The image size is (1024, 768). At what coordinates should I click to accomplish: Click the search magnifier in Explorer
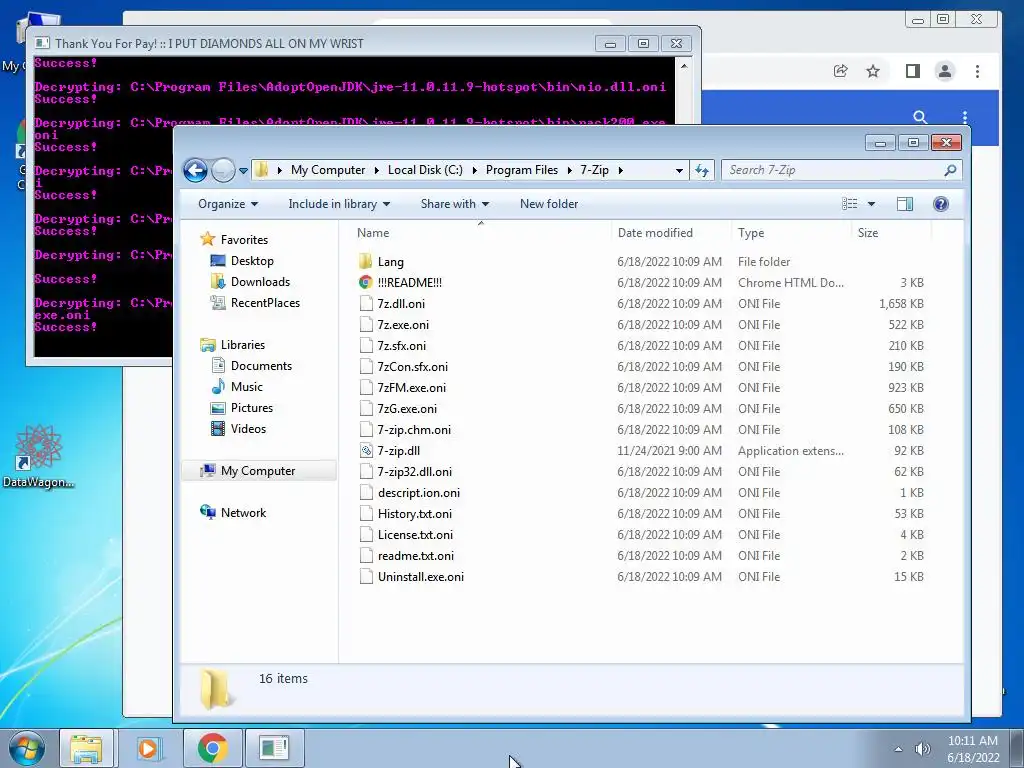[950, 170]
